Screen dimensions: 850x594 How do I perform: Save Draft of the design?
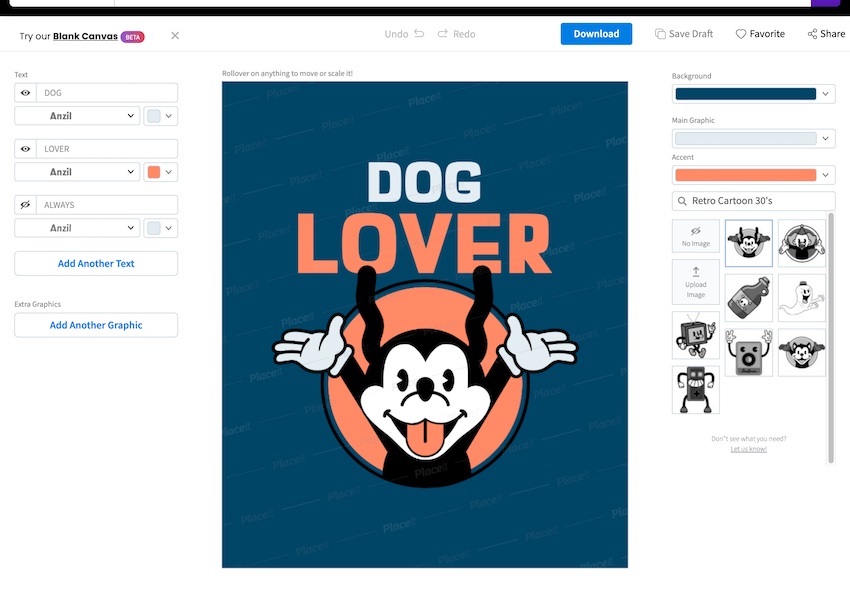click(x=684, y=34)
